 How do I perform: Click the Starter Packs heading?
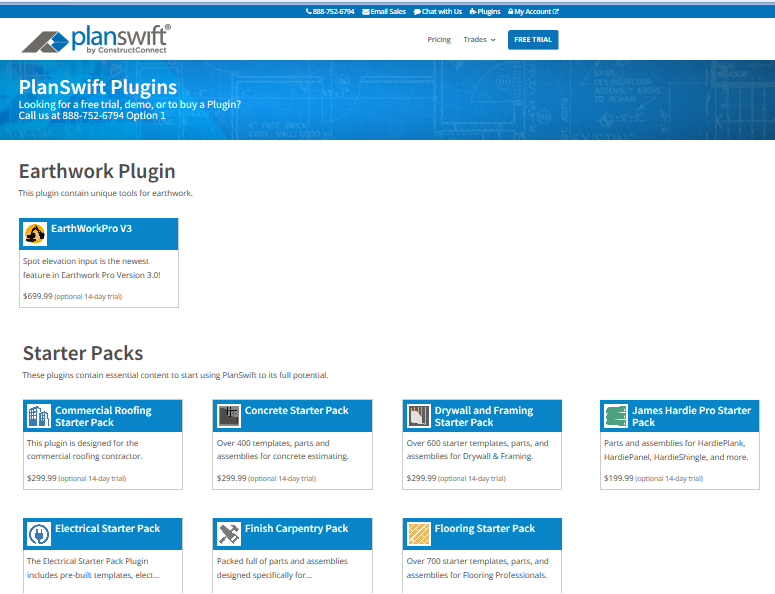[x=83, y=353]
